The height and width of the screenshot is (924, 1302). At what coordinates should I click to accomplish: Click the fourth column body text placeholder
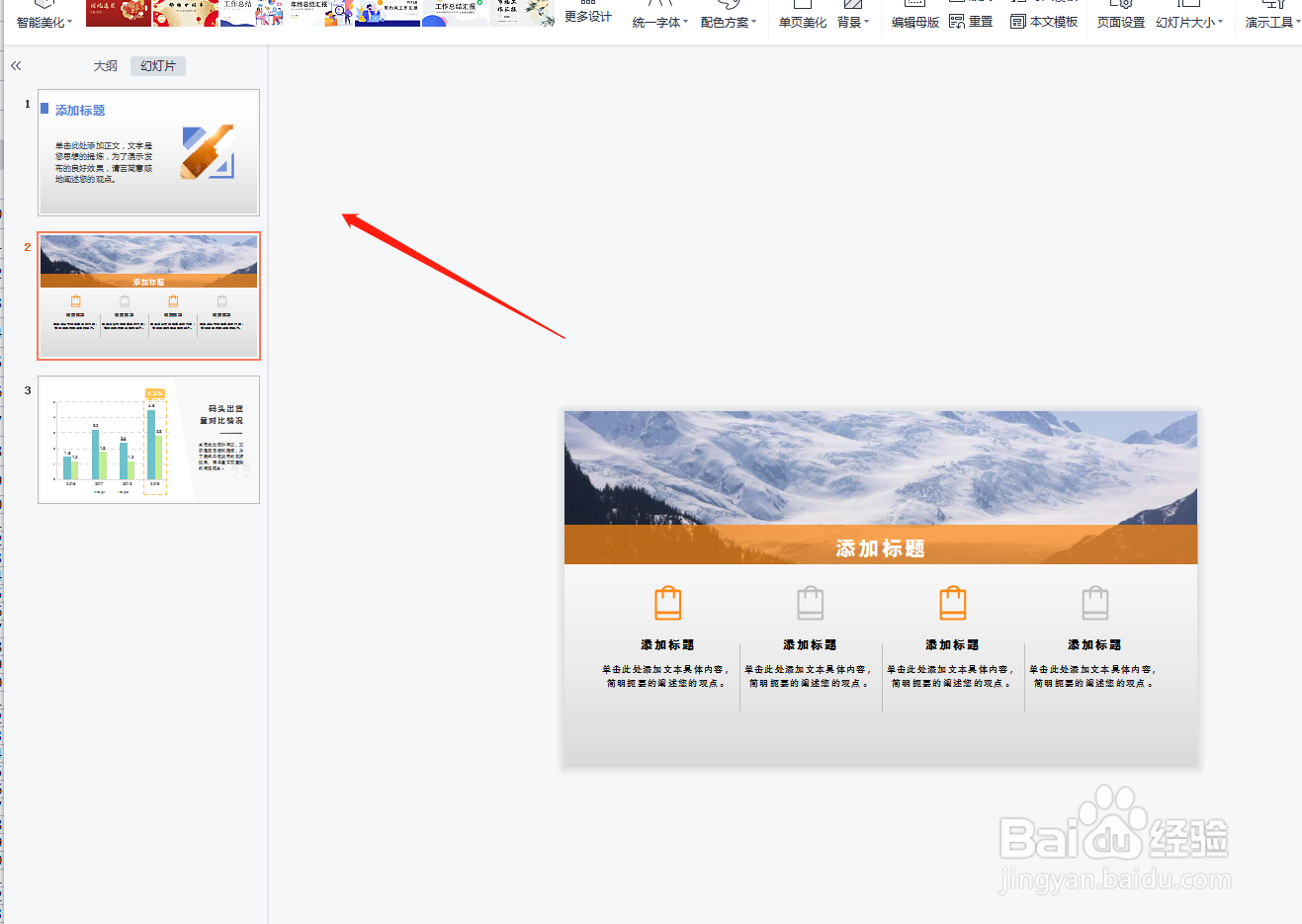(x=1092, y=676)
